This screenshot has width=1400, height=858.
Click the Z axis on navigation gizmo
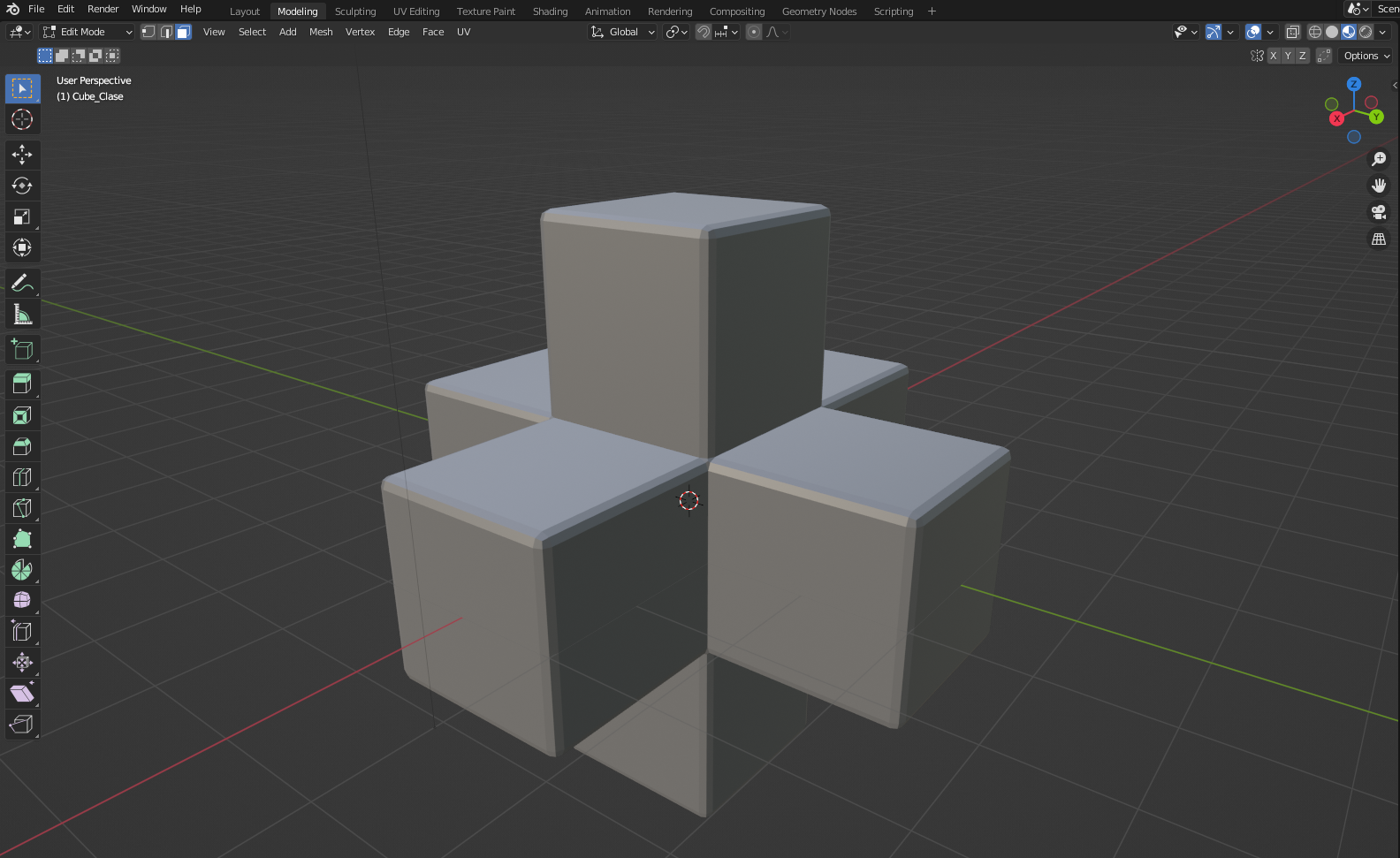tap(1354, 84)
